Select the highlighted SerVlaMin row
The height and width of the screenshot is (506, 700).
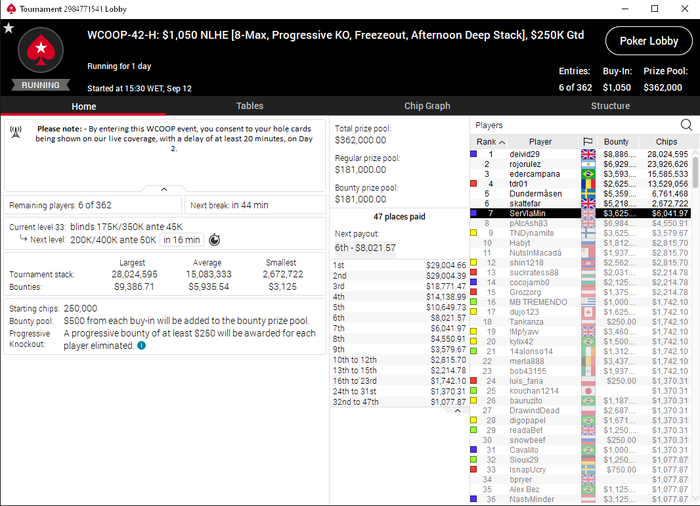coord(580,213)
